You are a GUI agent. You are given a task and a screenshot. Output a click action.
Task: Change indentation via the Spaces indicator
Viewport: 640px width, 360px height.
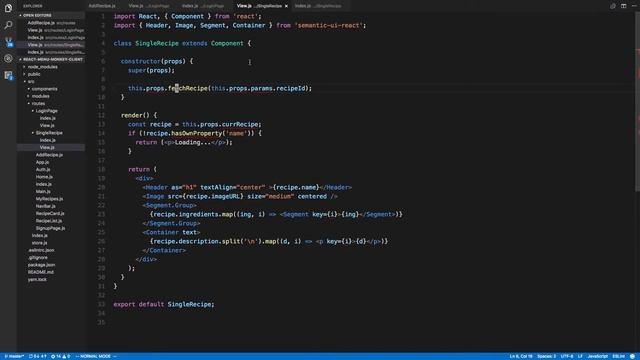[547, 356]
